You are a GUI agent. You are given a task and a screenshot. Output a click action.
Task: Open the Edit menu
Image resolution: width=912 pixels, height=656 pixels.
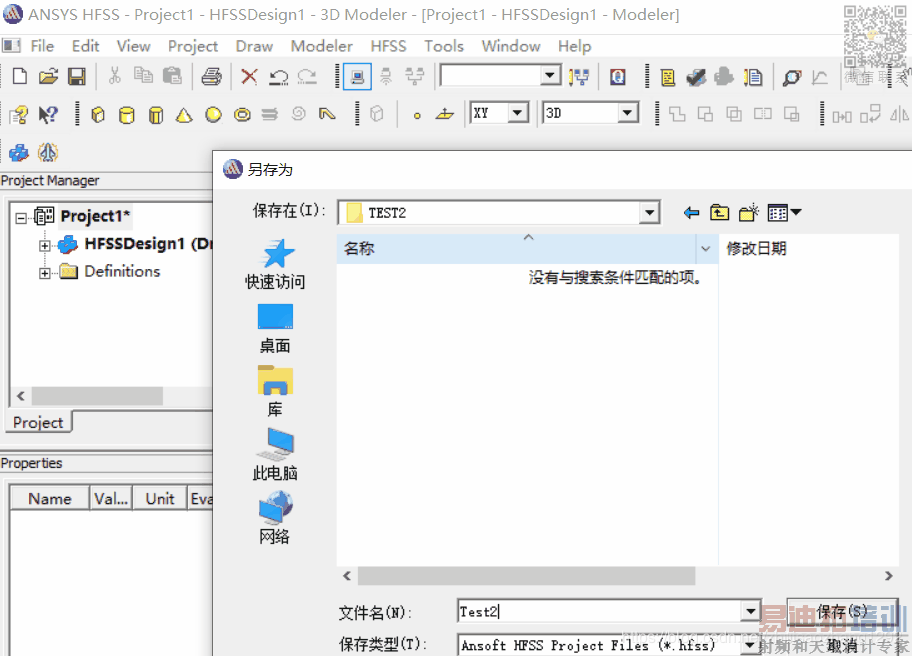tap(86, 46)
